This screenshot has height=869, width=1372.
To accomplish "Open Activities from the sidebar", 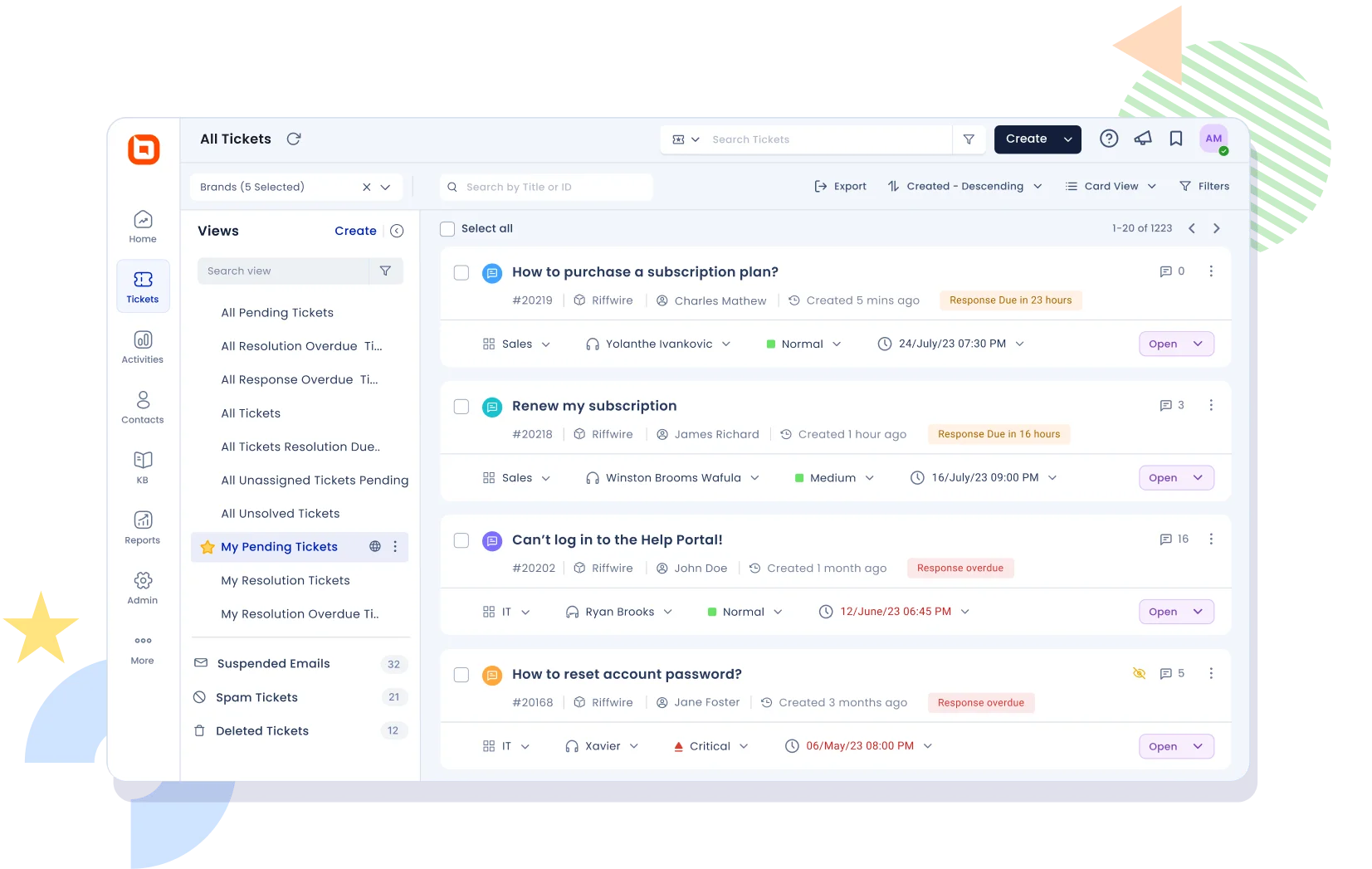I will 143,347.
